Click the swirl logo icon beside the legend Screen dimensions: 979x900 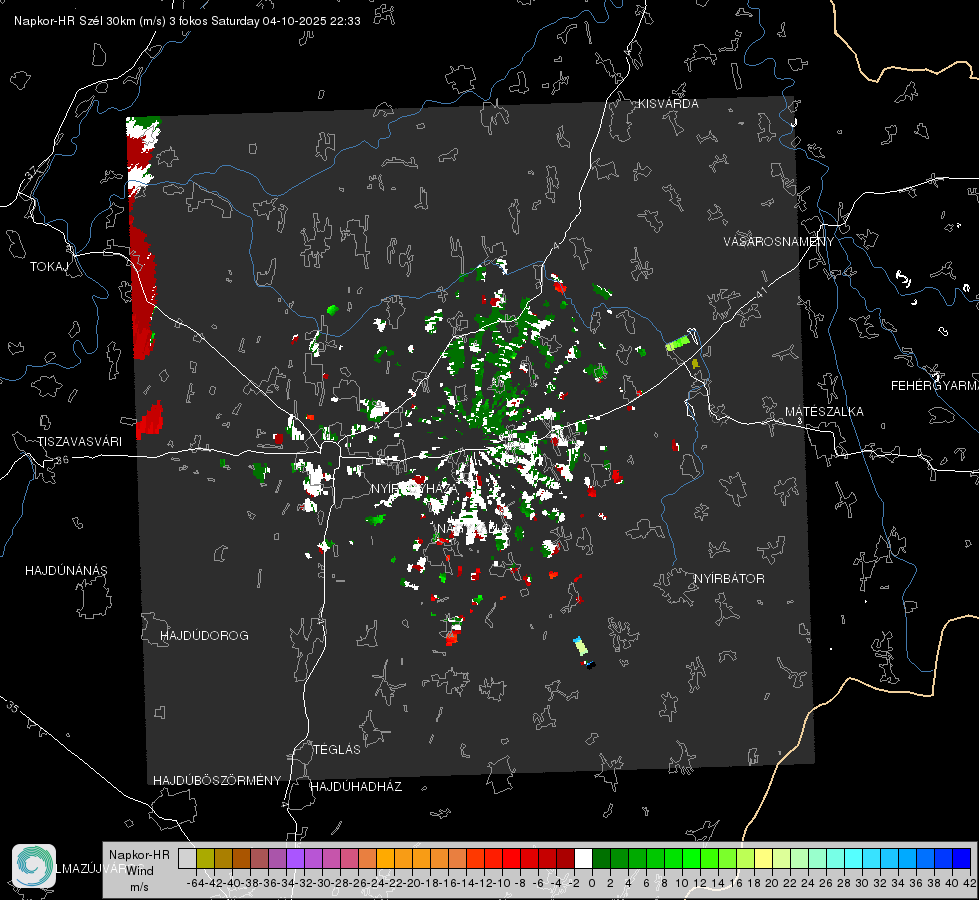click(x=34, y=866)
